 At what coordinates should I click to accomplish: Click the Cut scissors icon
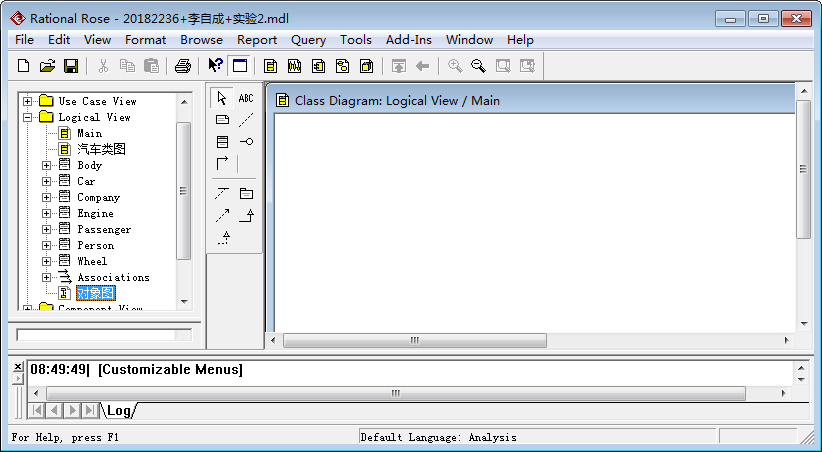click(x=103, y=66)
